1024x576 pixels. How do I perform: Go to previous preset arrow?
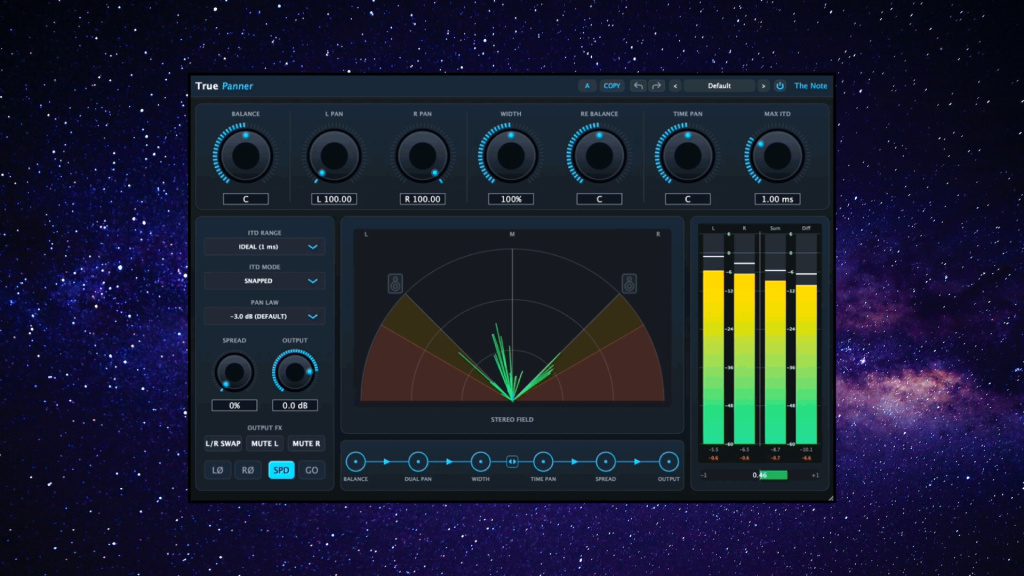(675, 86)
